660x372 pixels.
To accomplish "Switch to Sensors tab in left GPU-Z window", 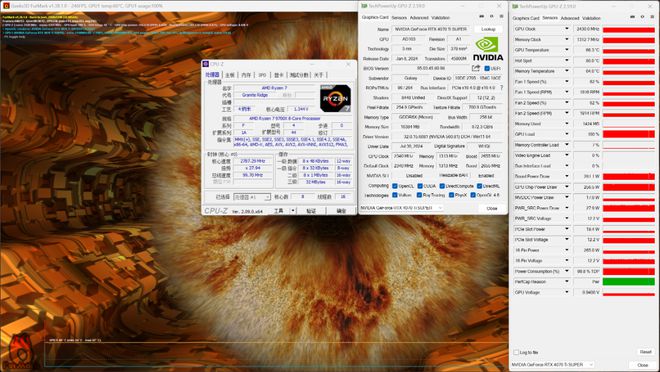I will pos(399,18).
